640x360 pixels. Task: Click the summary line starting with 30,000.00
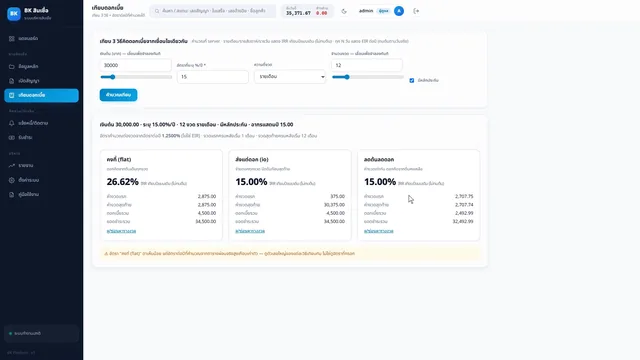pyautogui.click(x=196, y=124)
